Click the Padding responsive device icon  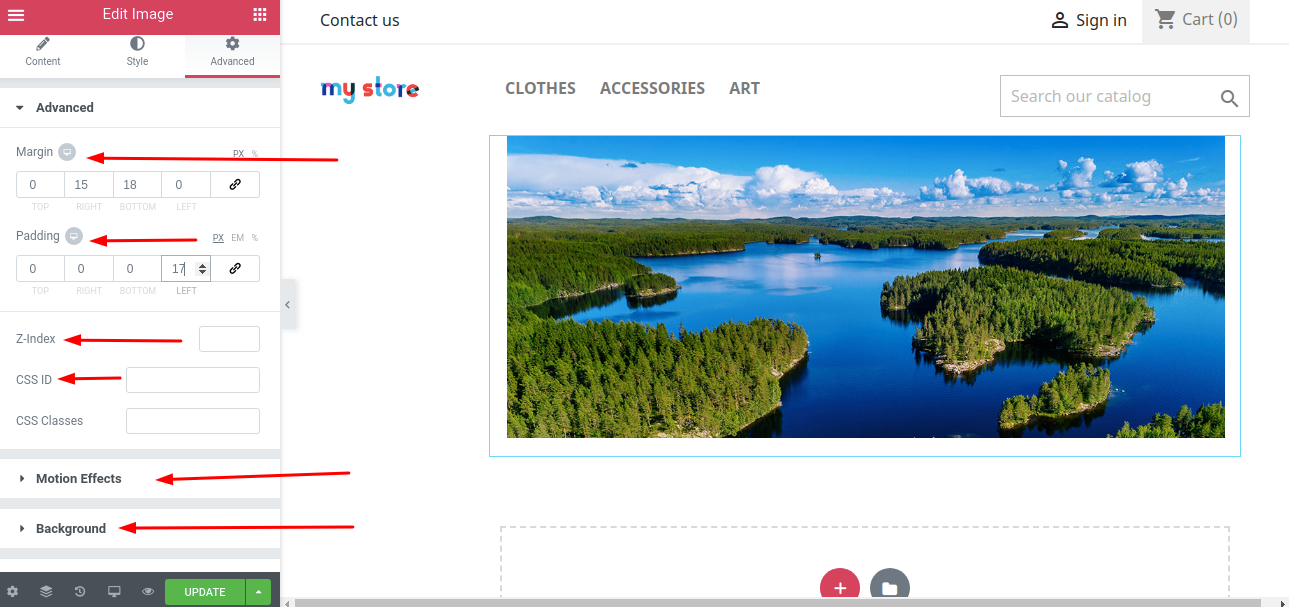[x=74, y=236]
